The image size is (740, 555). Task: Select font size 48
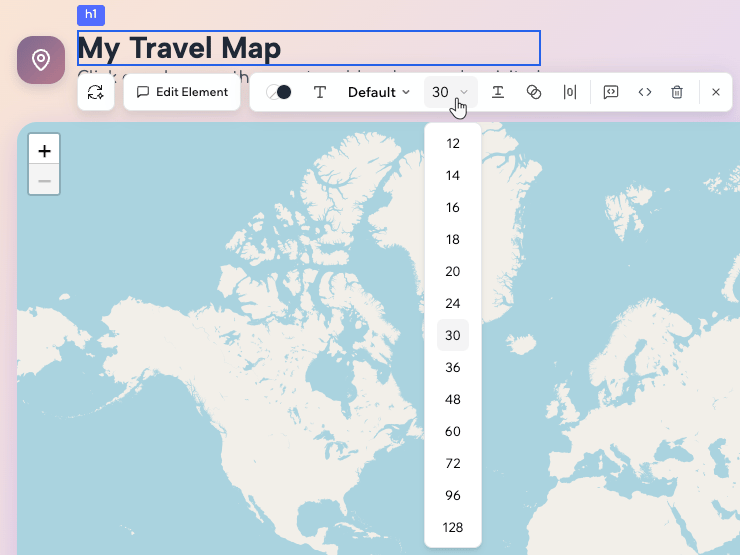coord(453,400)
